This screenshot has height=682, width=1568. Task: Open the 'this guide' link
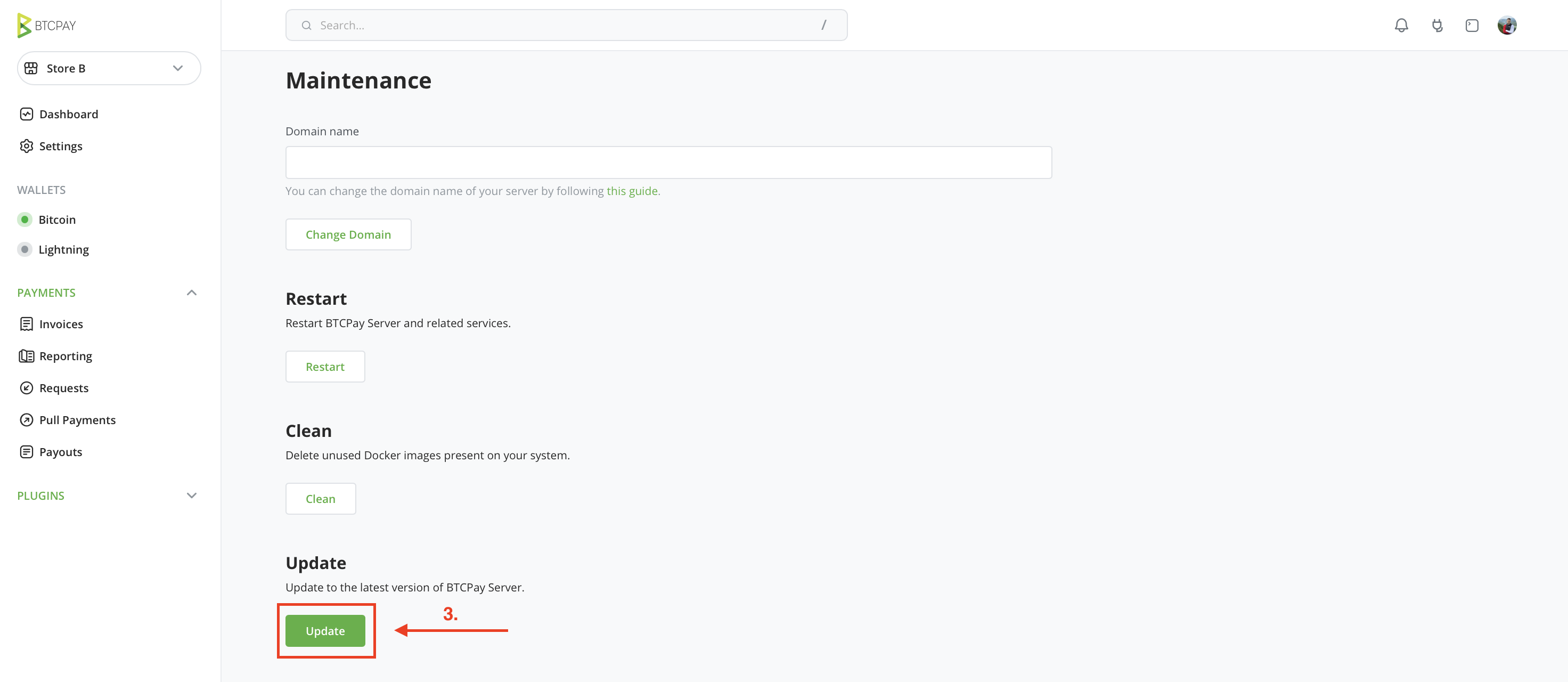[632, 191]
